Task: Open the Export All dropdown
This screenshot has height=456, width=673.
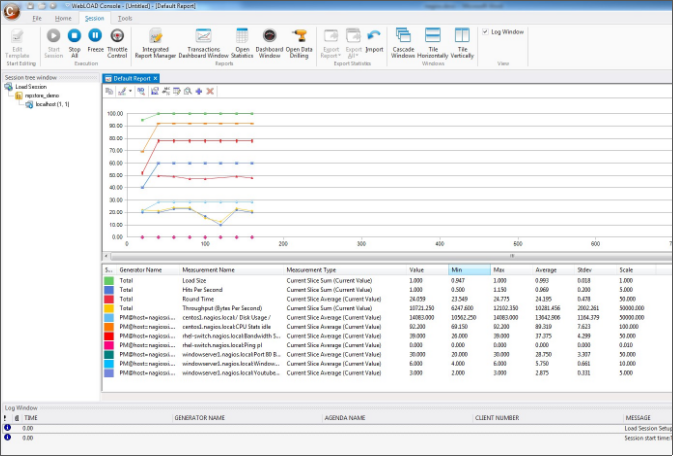Action: click(354, 43)
